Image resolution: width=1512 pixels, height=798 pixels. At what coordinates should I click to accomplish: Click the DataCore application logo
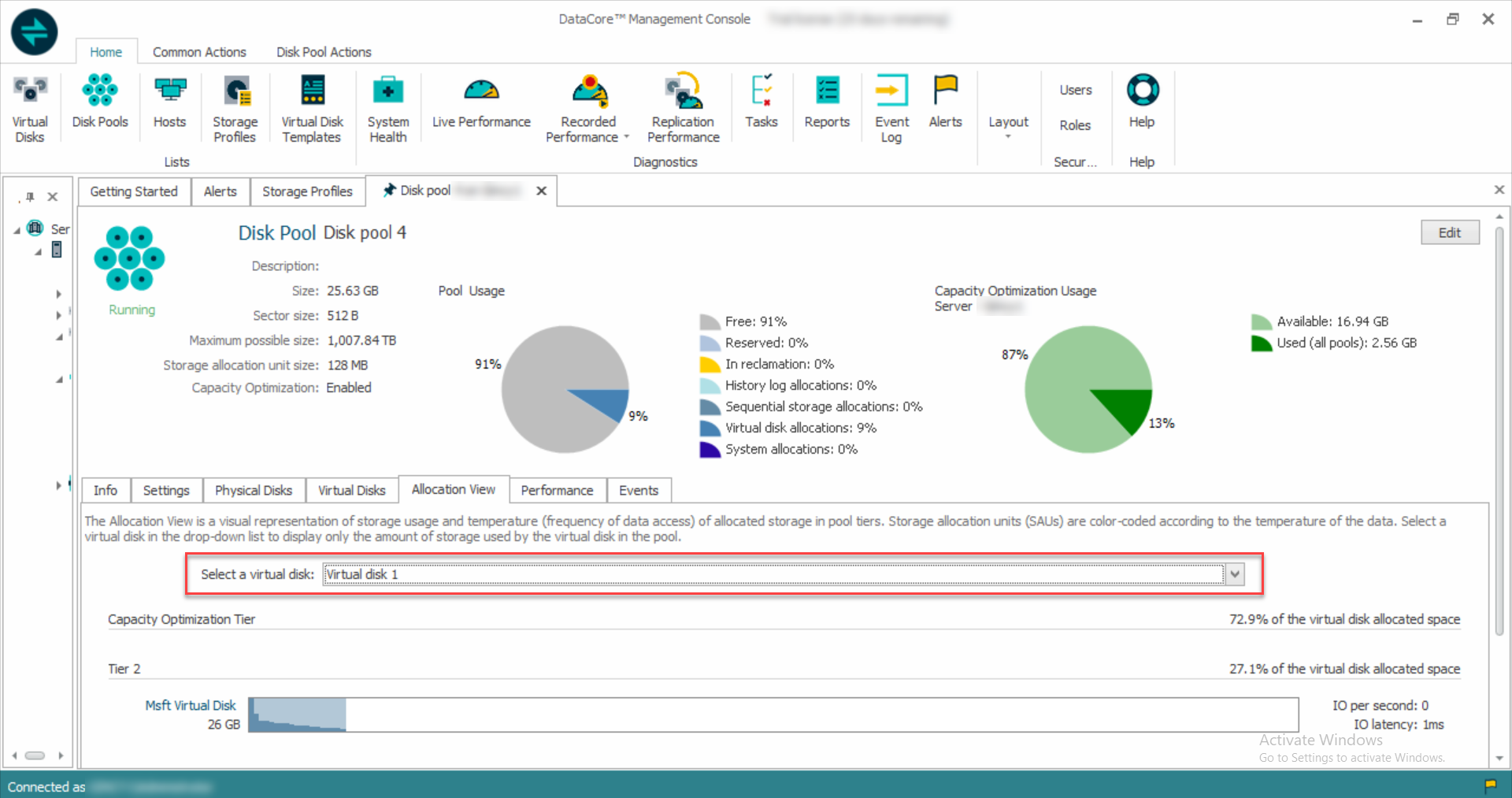35,32
